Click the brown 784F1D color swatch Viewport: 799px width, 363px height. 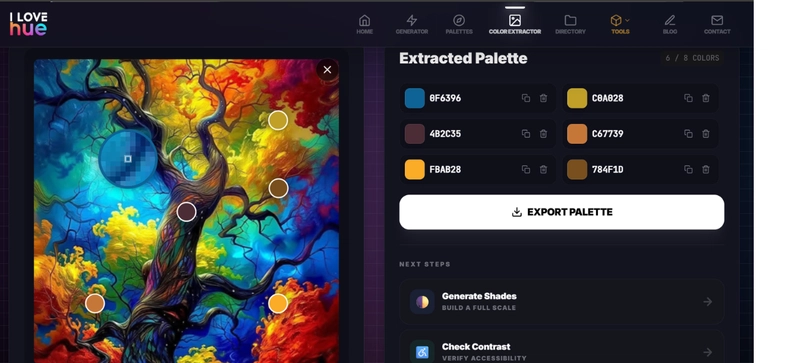coord(577,169)
